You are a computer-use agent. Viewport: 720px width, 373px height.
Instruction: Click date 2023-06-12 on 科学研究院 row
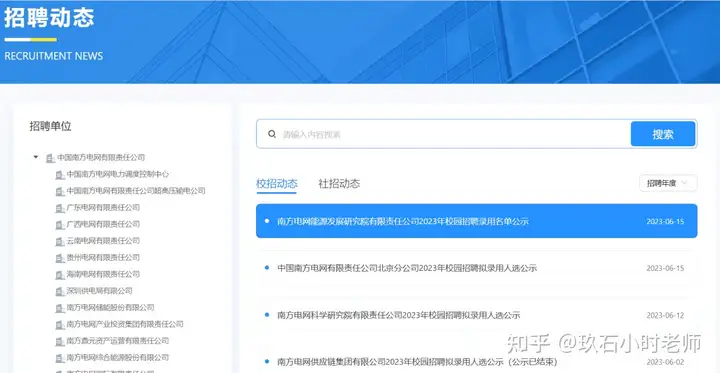[x=665, y=315]
